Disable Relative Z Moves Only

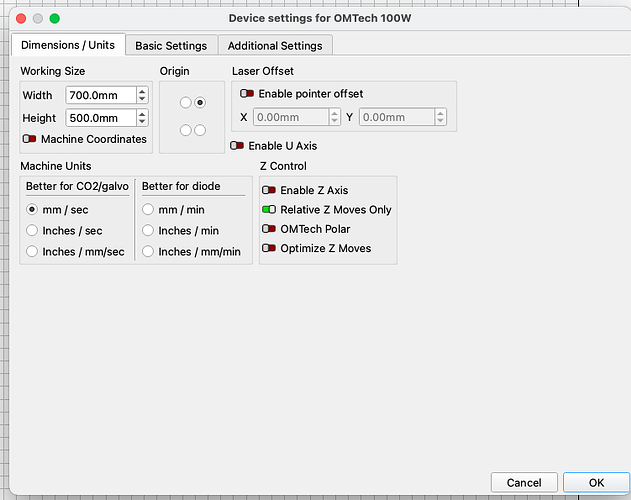tap(269, 210)
